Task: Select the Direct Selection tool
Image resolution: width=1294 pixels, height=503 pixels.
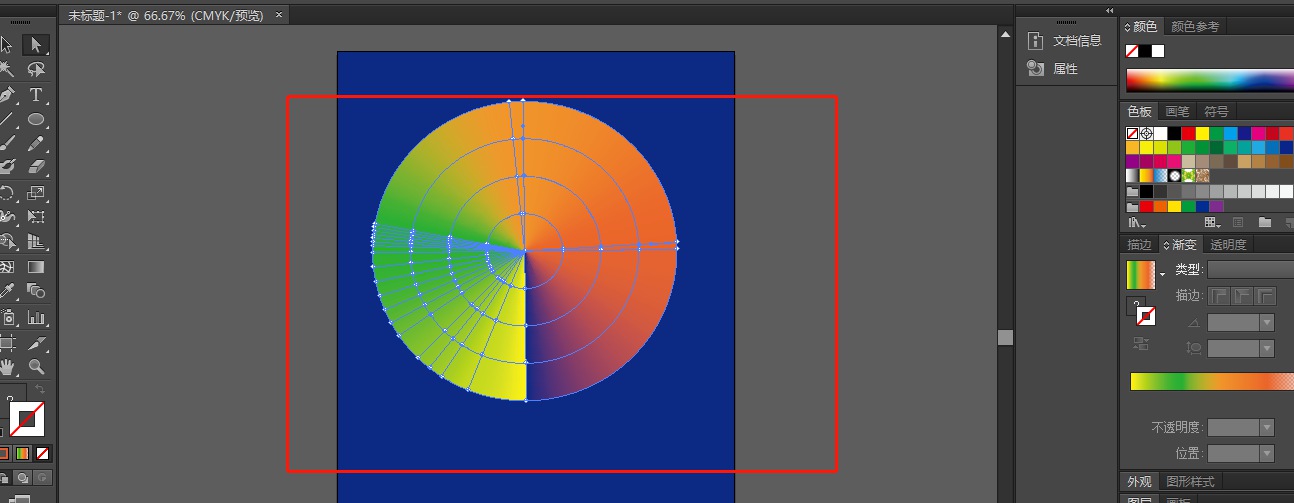Action: pyautogui.click(x=36, y=45)
